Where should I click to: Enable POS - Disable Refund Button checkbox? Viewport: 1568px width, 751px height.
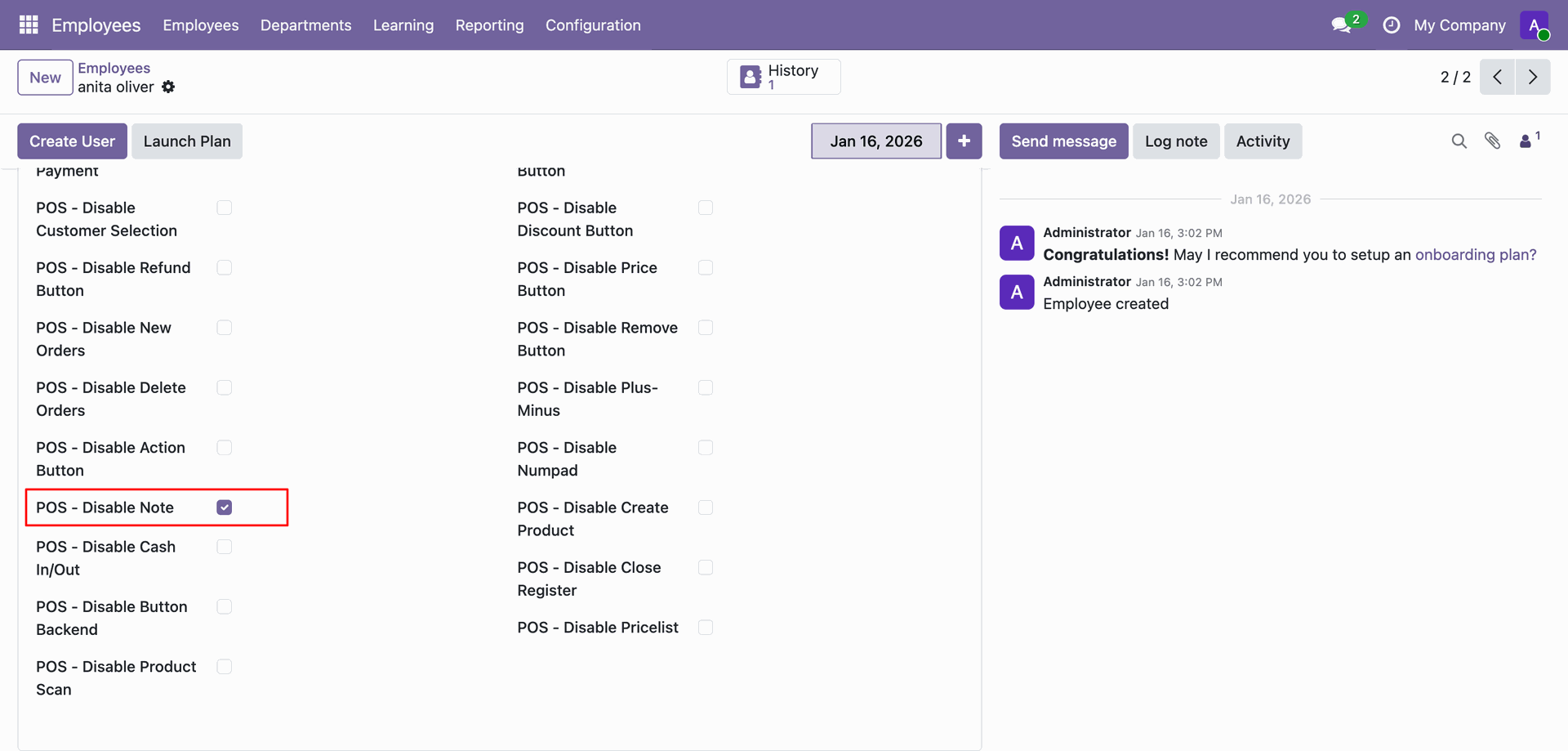pyautogui.click(x=225, y=268)
